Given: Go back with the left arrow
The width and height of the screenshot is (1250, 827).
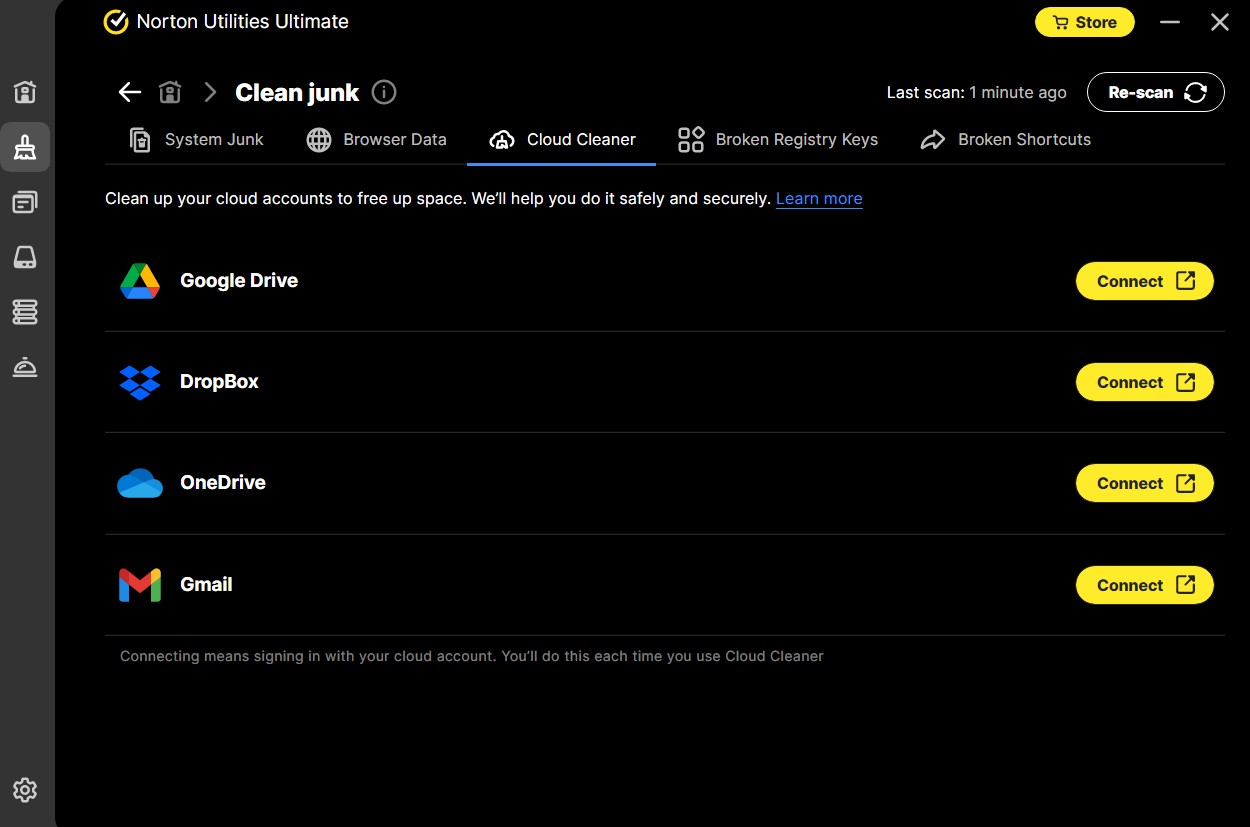Looking at the screenshot, I should 130,92.
